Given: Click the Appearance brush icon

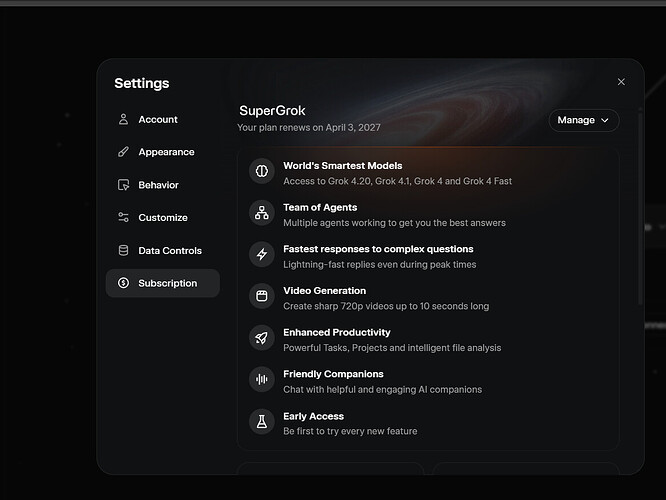Looking at the screenshot, I should coord(123,152).
